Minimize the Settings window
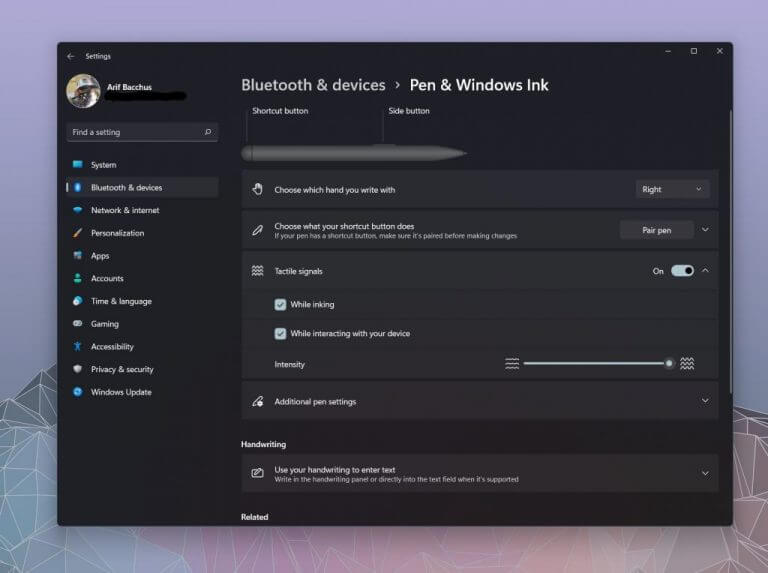 [x=668, y=51]
